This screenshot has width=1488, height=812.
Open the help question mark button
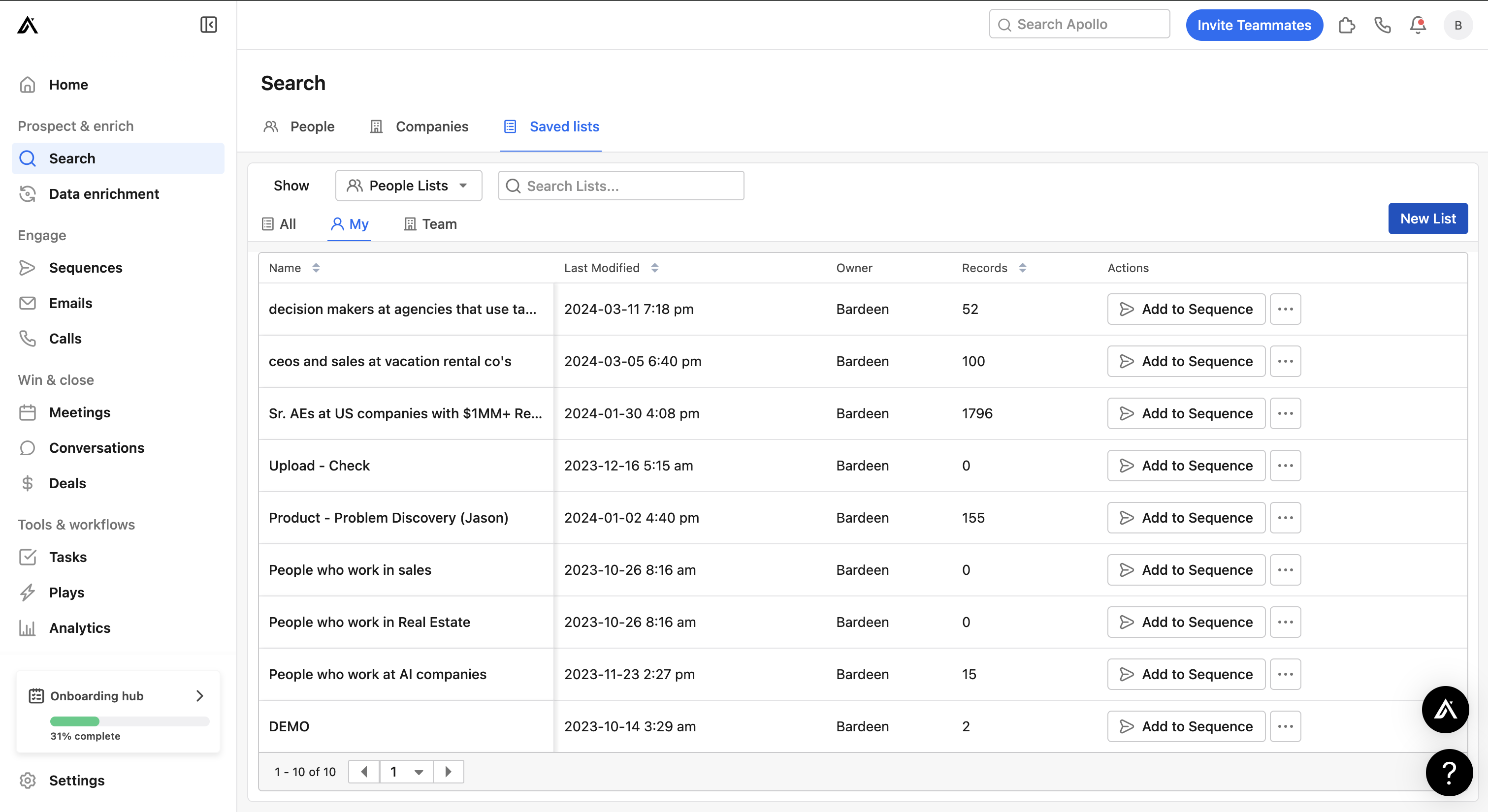[x=1449, y=772]
